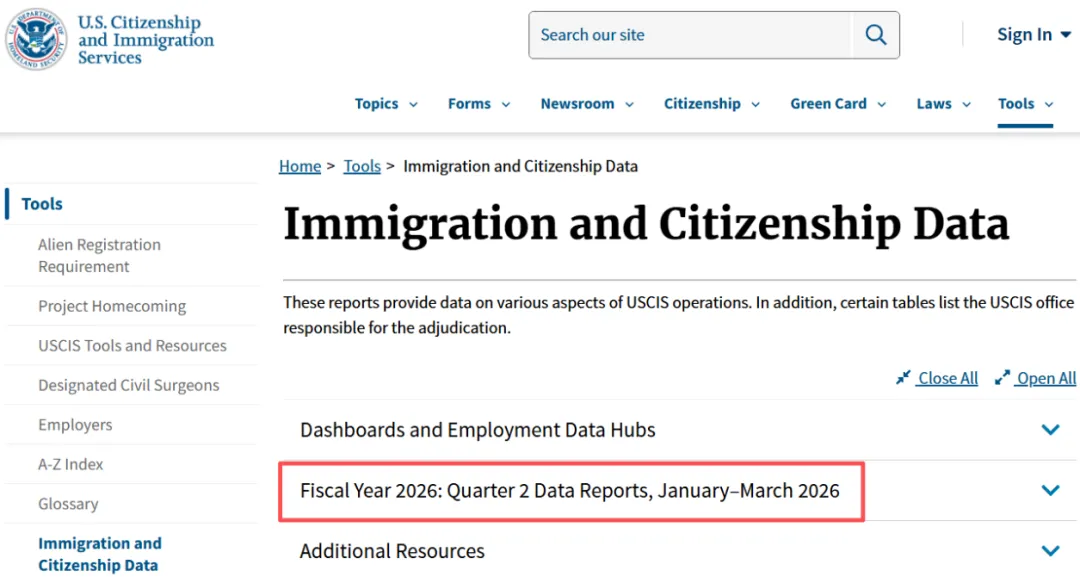Viewport: 1080px width, 577px height.
Task: Open Glossary sidebar link
Action: click(x=68, y=504)
